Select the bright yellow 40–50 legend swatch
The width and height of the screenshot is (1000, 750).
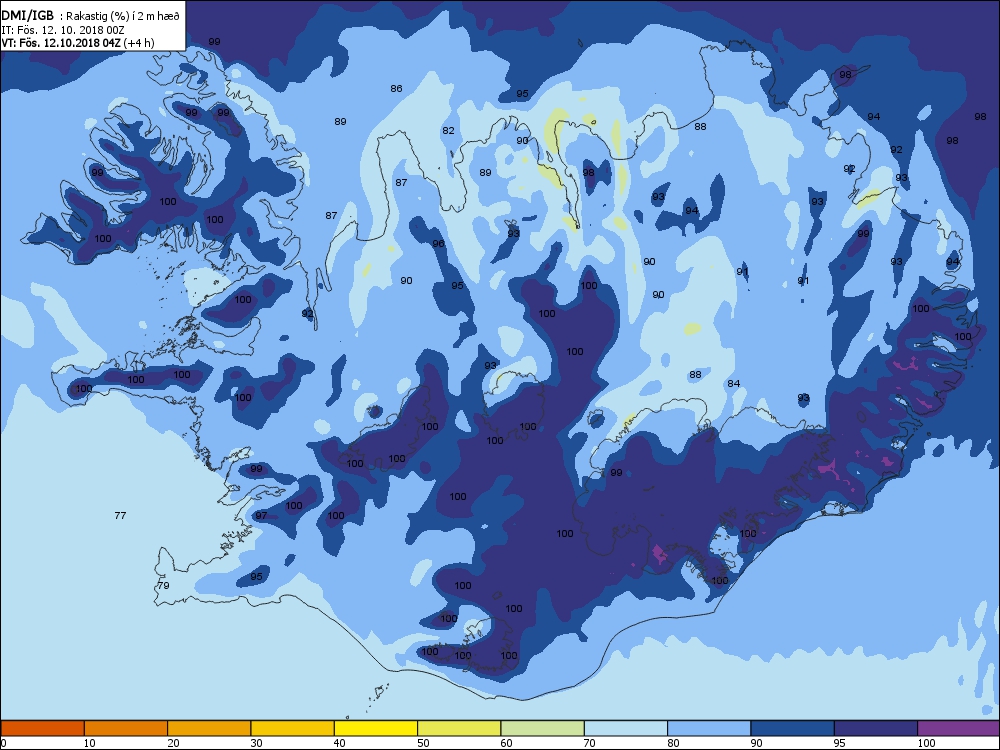click(376, 728)
